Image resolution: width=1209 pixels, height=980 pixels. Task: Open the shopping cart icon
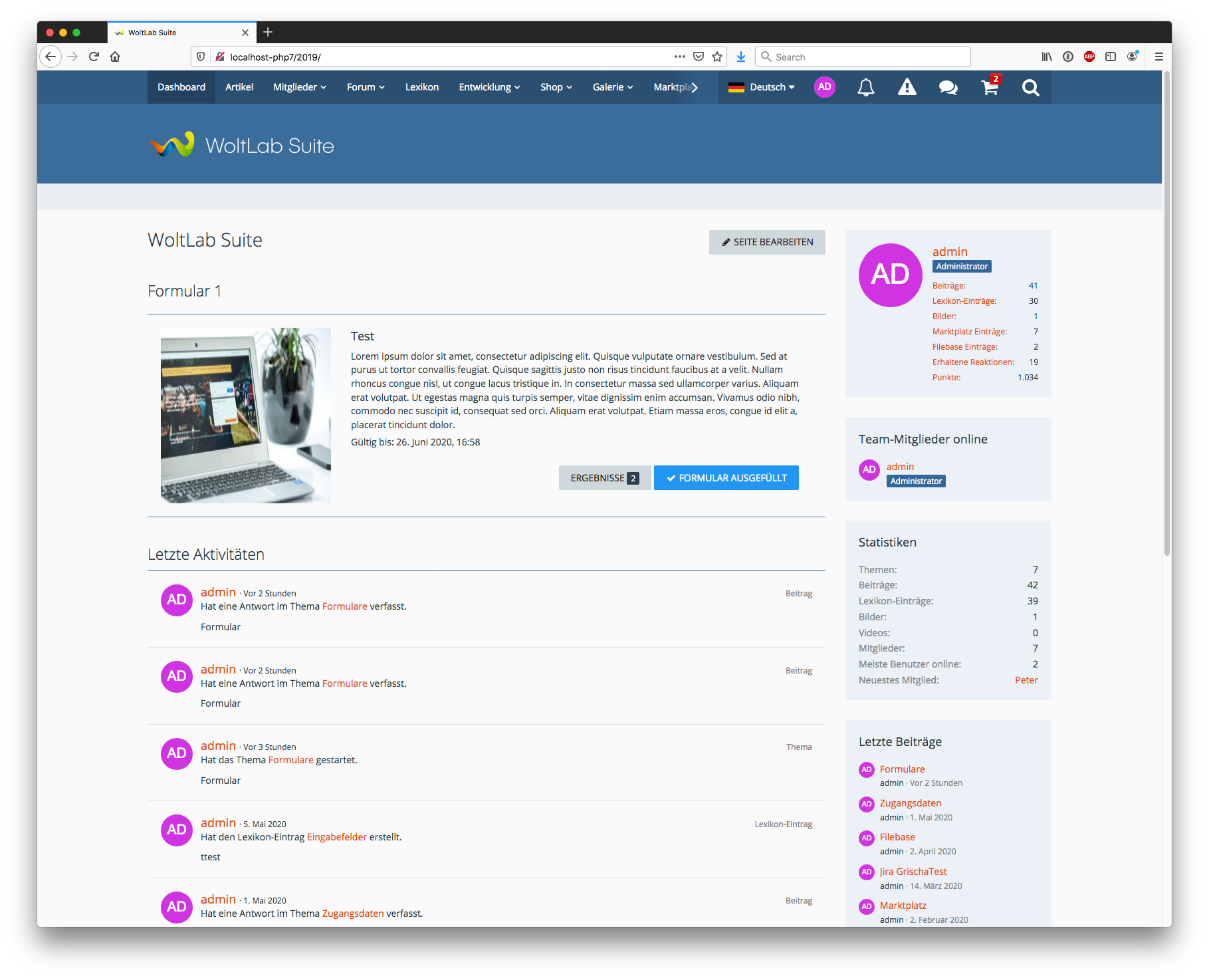pos(990,87)
